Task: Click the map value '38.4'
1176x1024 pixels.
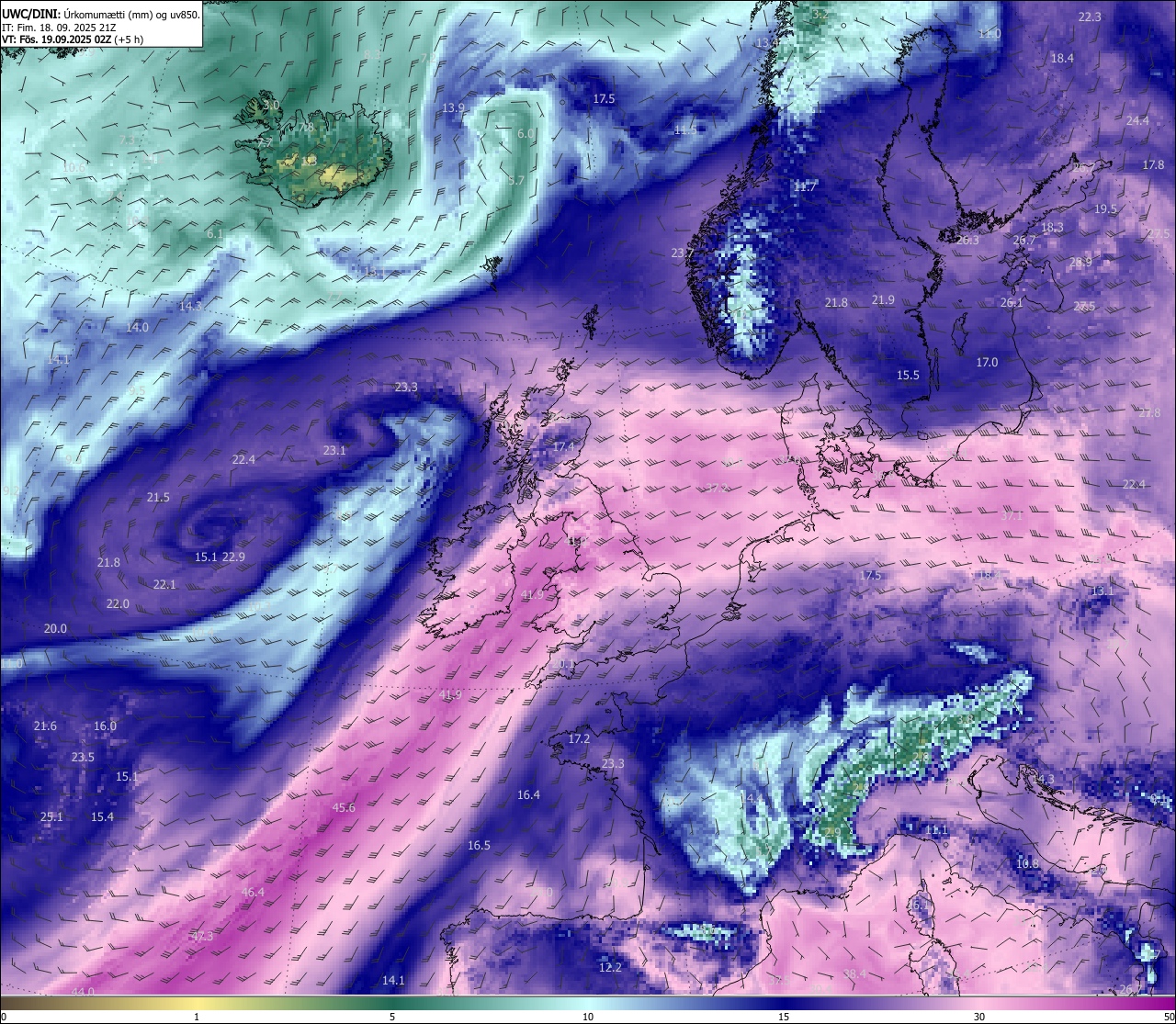Action: (855, 973)
